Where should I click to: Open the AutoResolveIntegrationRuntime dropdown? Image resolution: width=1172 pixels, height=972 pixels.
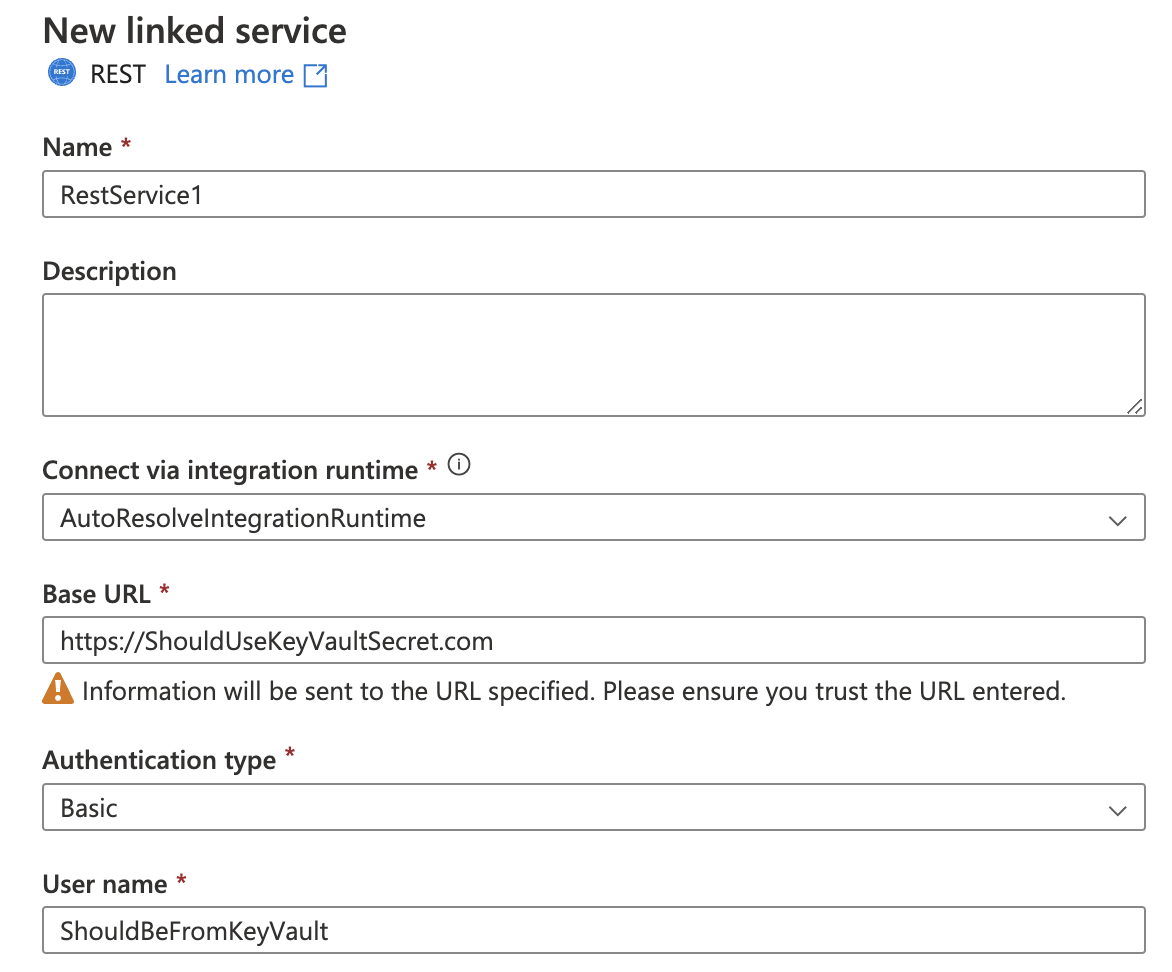593,517
